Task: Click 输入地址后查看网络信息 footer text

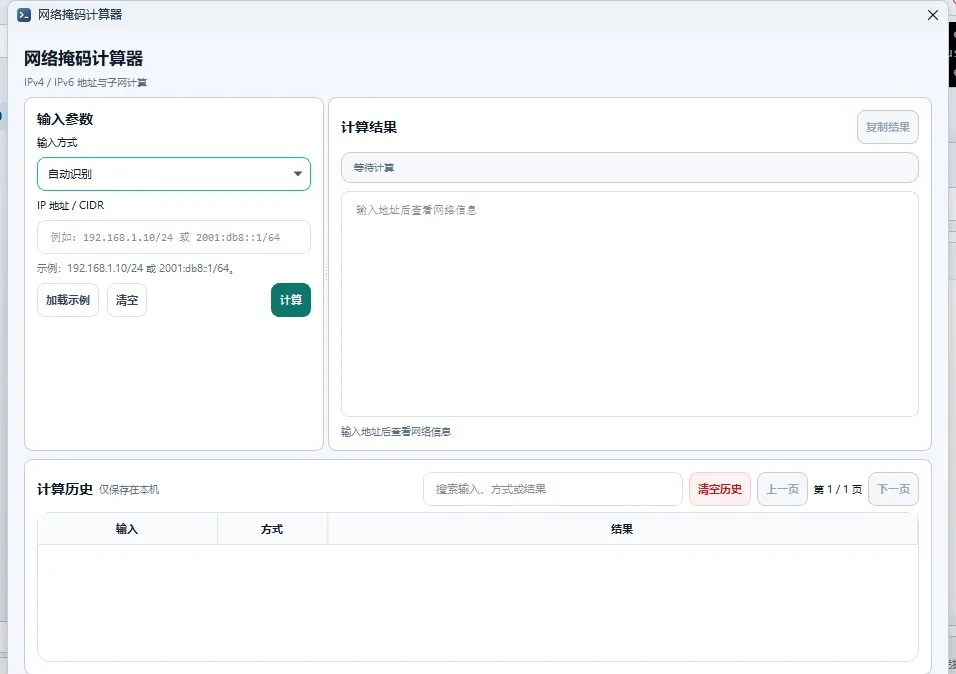Action: (x=396, y=432)
